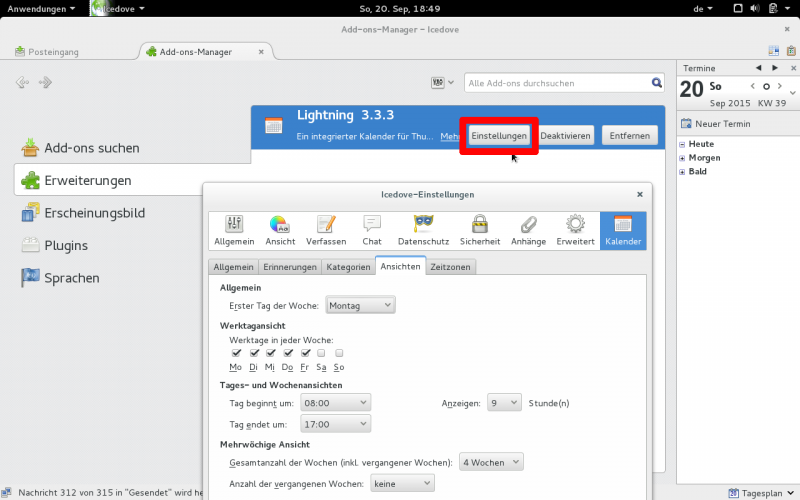Expand the Morgen events group
This screenshot has height=500, width=800.
pos(682,158)
